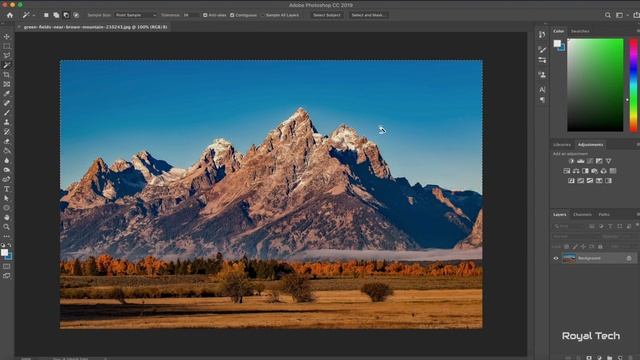Choose Add to Selection mode
Image resolution: width=640 pixels, height=360 pixels.
(56, 15)
